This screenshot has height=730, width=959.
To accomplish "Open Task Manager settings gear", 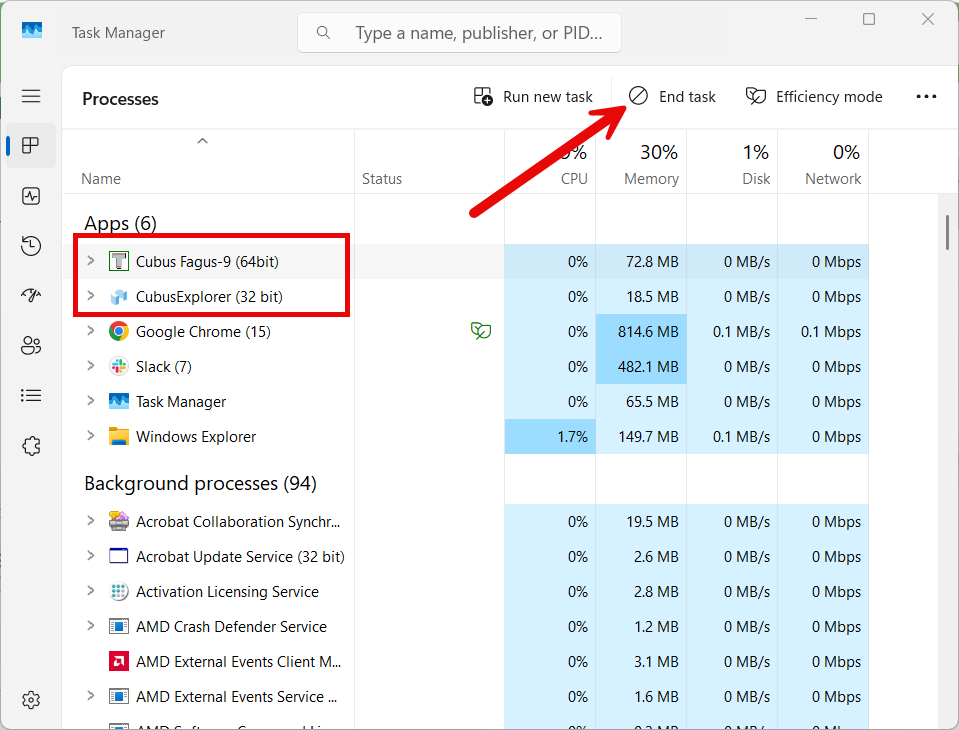I will (31, 700).
